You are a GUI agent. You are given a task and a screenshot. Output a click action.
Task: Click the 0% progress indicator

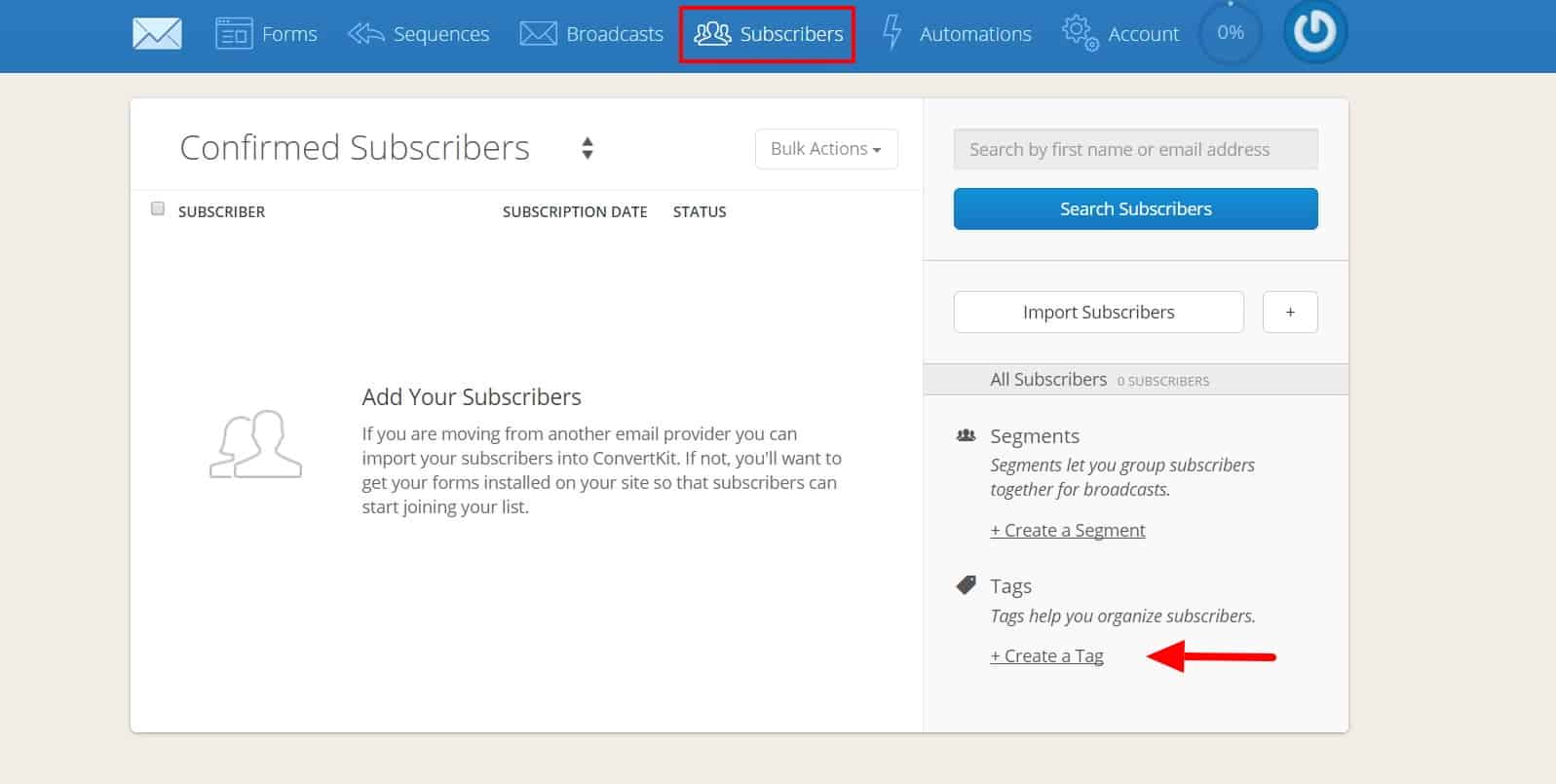[x=1231, y=32]
